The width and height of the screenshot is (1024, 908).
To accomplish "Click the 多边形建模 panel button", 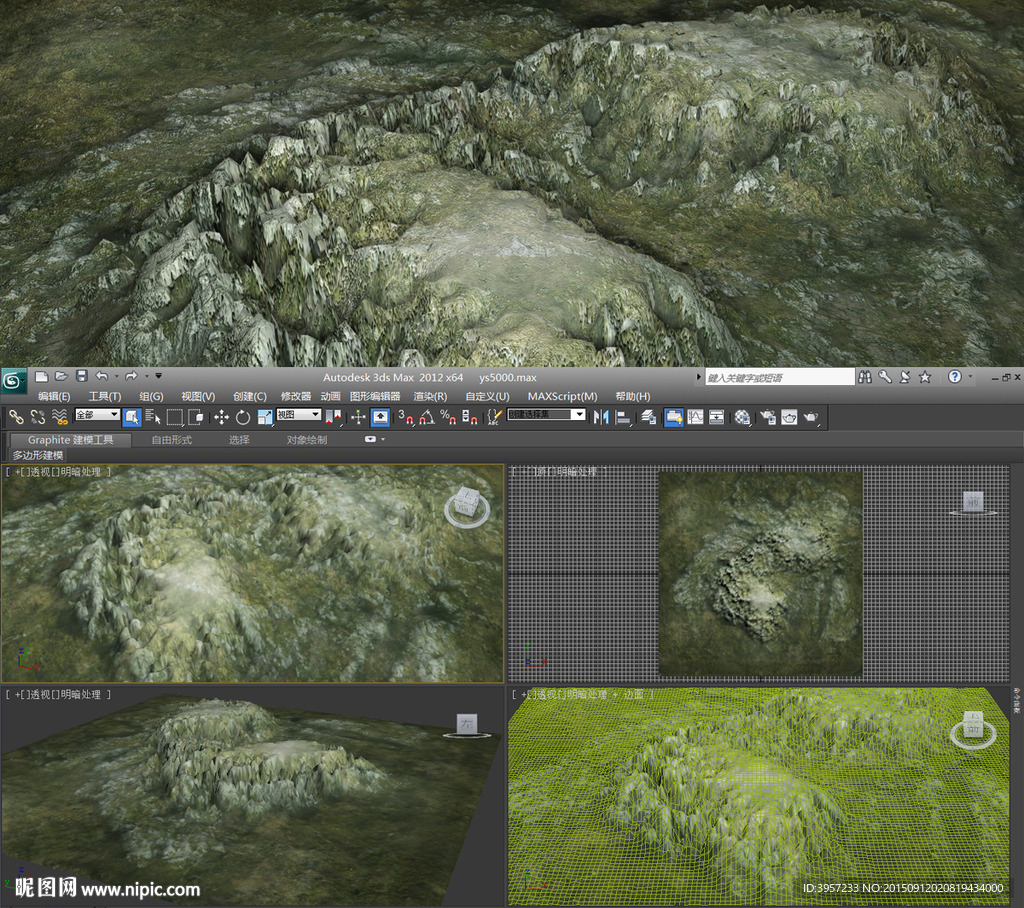I will (38, 455).
